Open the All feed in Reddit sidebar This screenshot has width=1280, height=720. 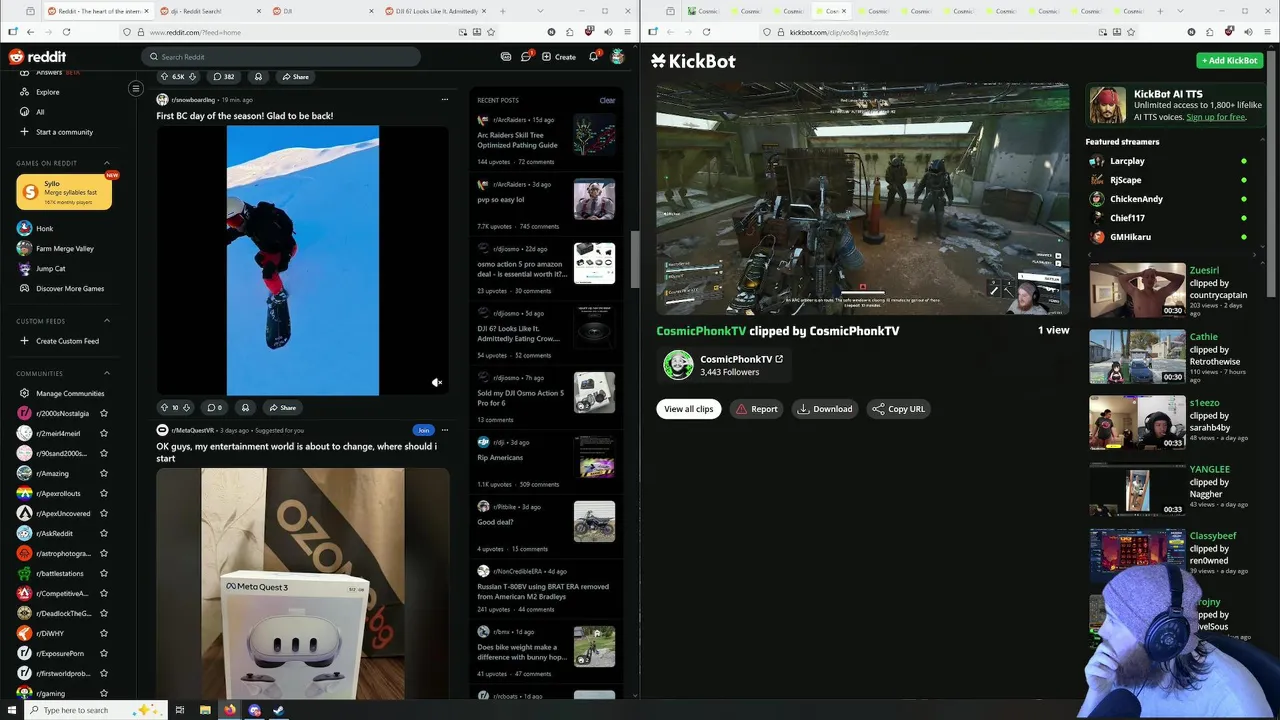40,112
